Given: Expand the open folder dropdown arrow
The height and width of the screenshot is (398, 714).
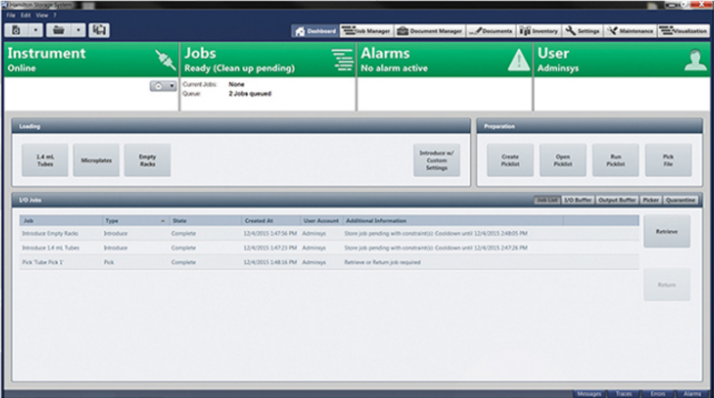Looking at the screenshot, I should [x=78, y=30].
